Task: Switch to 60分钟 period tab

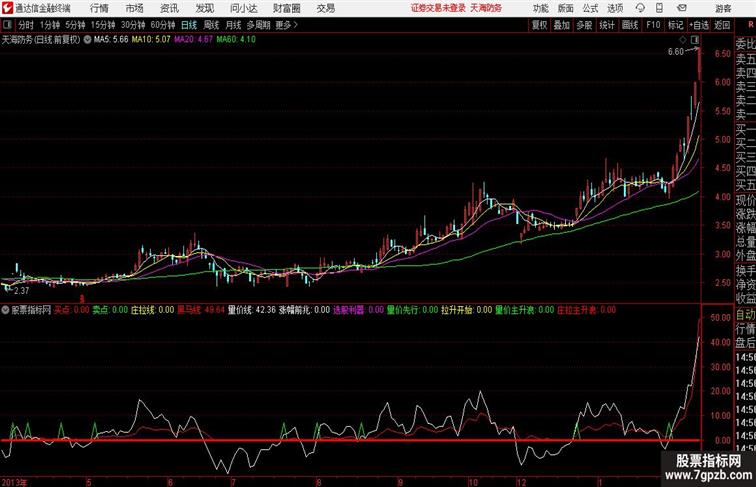Action: click(163, 25)
